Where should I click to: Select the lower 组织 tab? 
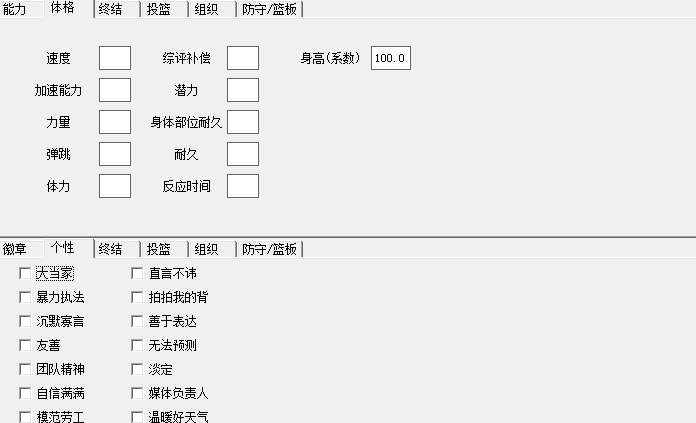(207, 249)
